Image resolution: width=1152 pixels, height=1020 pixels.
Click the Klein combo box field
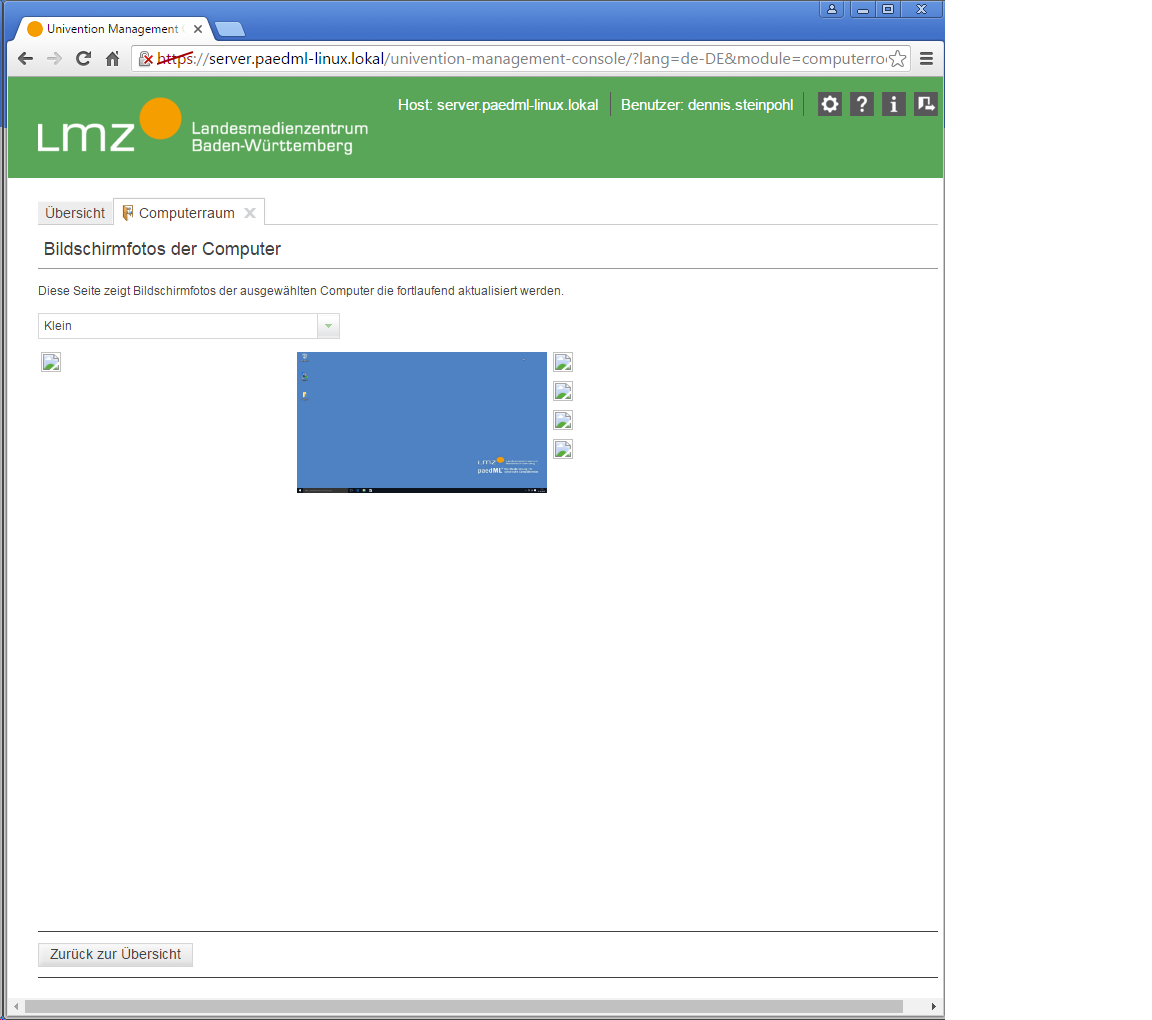click(x=177, y=326)
